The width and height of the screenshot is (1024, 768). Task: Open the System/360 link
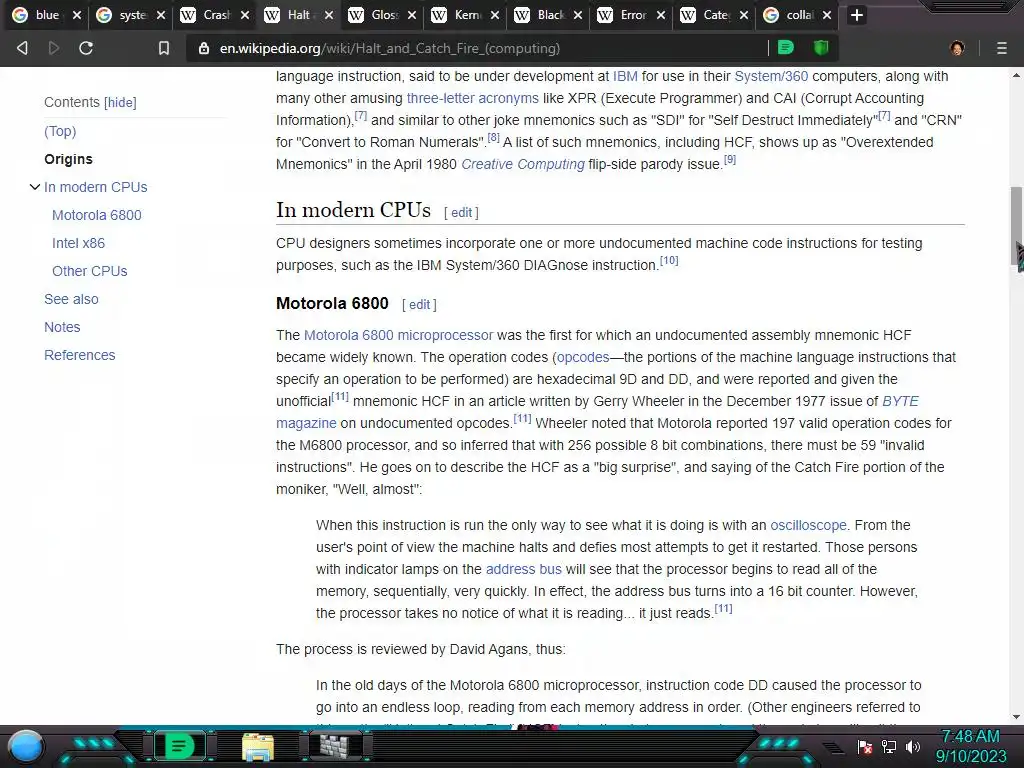click(x=771, y=76)
